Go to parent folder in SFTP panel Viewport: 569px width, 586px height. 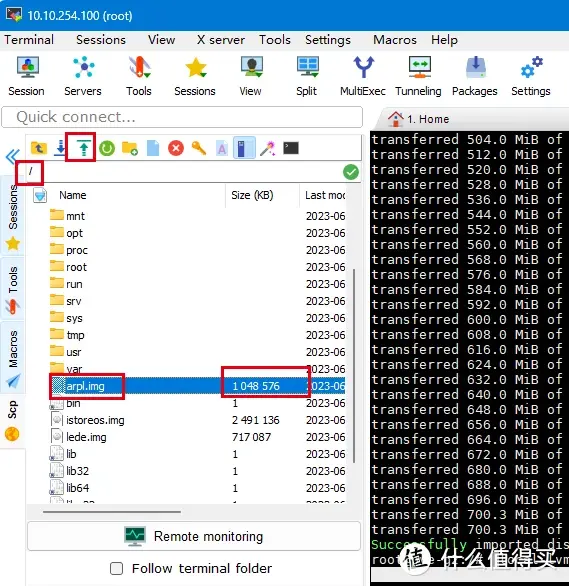click(x=39, y=148)
